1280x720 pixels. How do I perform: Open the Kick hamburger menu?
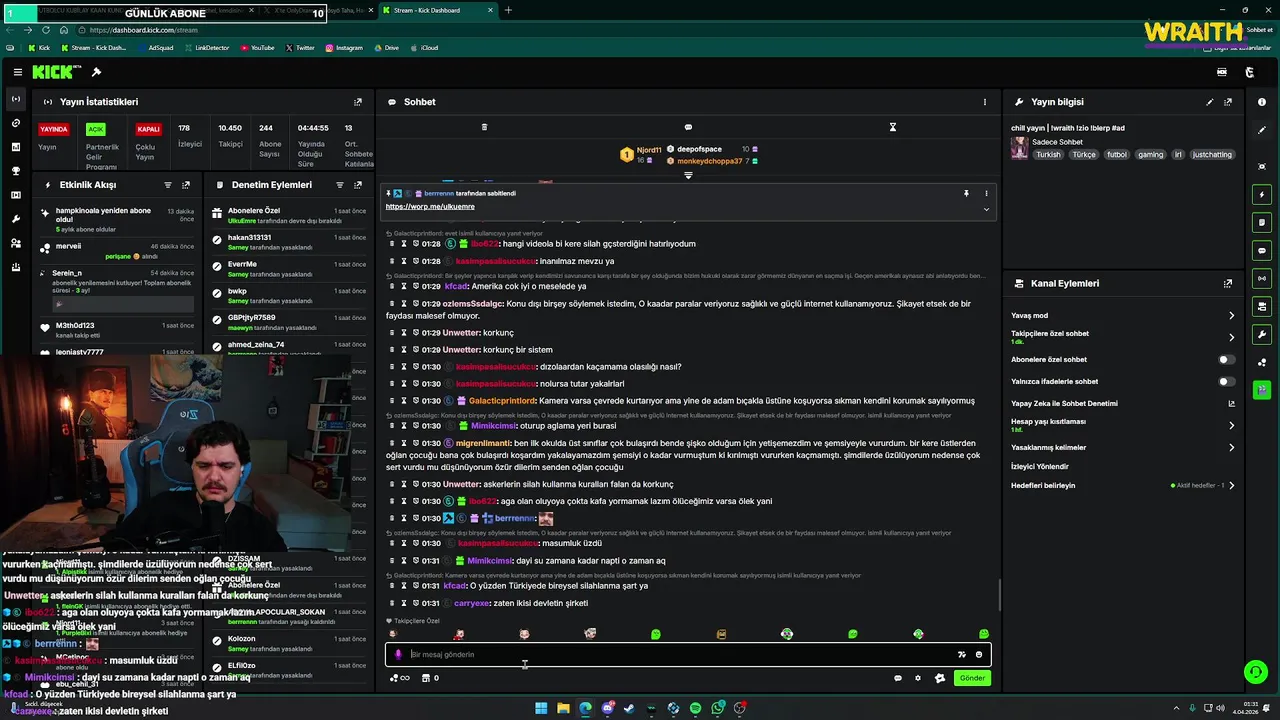18,72
